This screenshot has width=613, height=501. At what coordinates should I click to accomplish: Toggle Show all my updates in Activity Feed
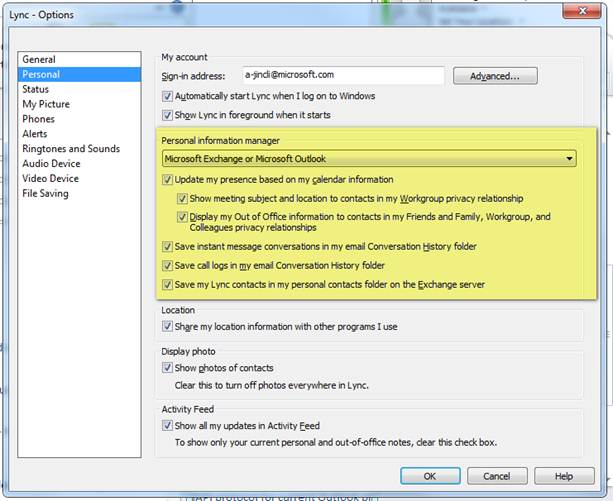pos(167,426)
